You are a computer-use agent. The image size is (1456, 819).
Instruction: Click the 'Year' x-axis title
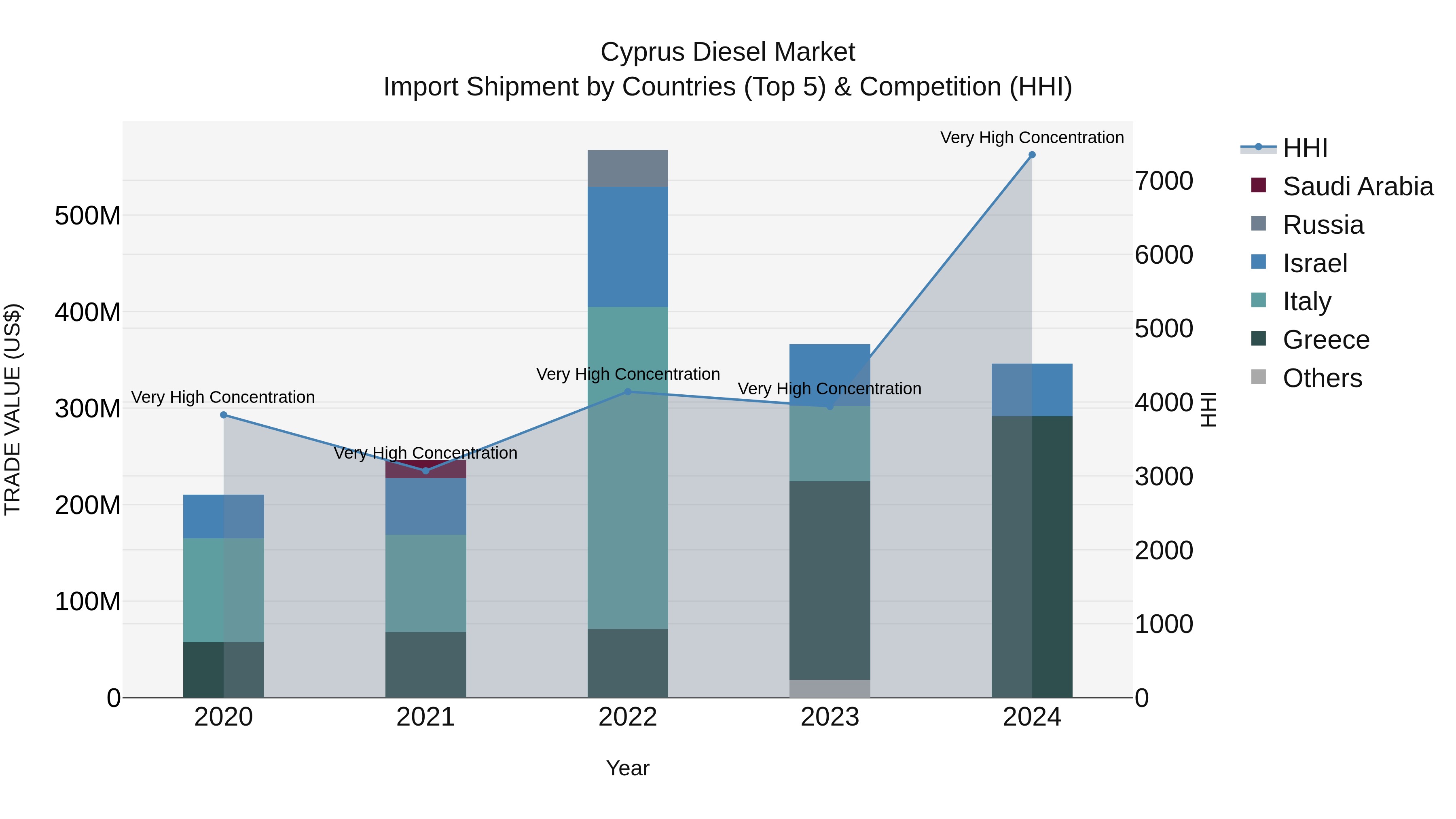pyautogui.click(x=628, y=769)
